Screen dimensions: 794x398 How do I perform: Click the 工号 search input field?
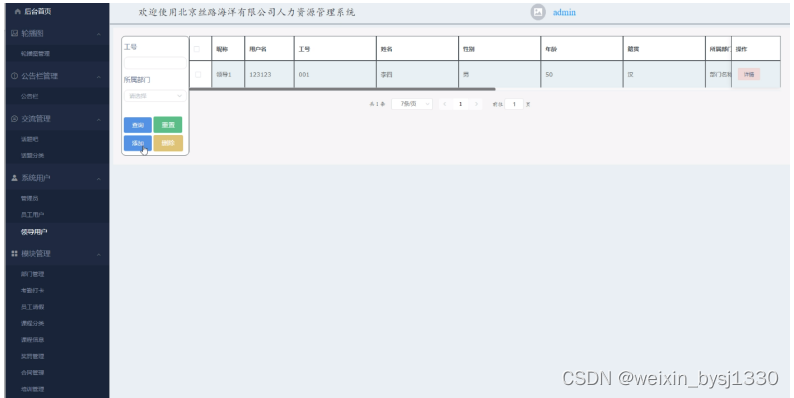[155, 63]
